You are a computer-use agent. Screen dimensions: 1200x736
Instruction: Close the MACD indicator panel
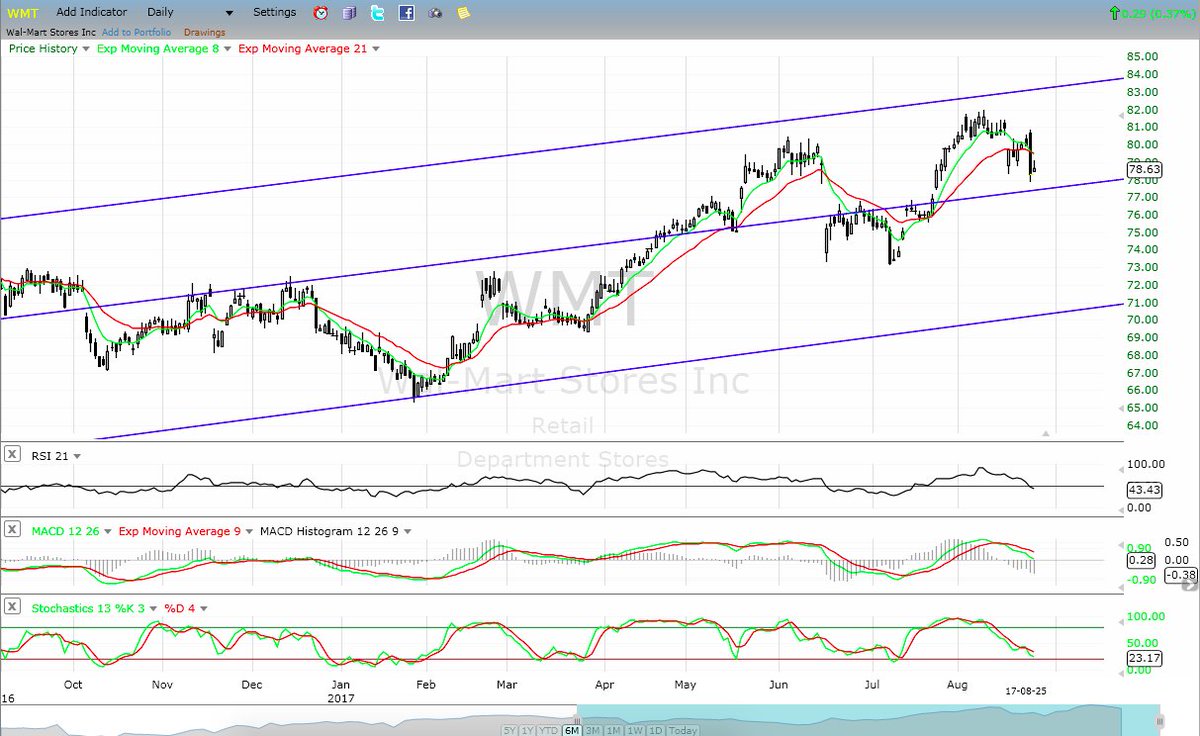click(12, 530)
